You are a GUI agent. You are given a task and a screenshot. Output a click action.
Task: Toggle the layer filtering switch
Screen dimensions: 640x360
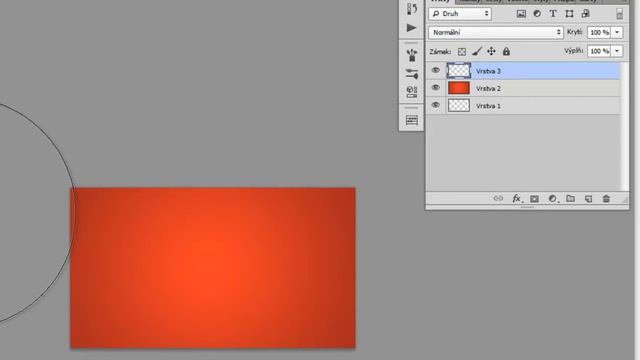619,13
